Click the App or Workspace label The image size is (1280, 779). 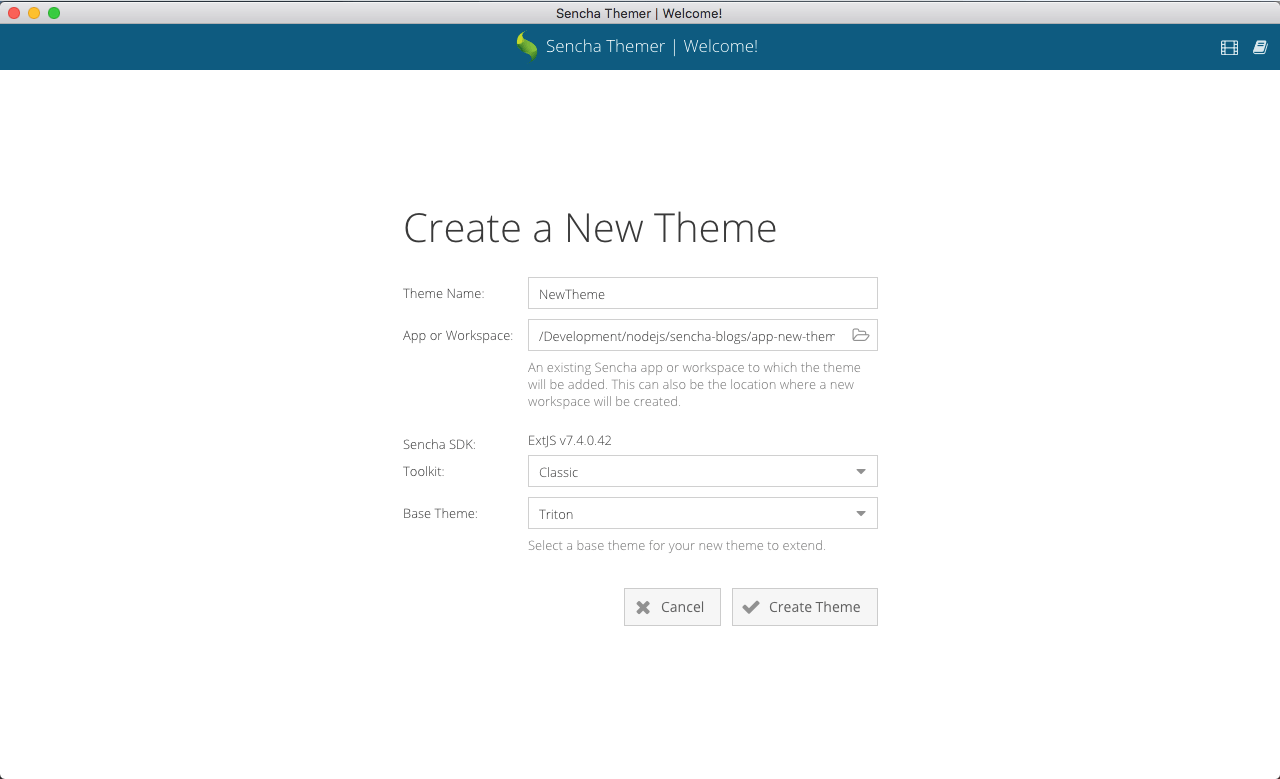pyautogui.click(x=458, y=335)
